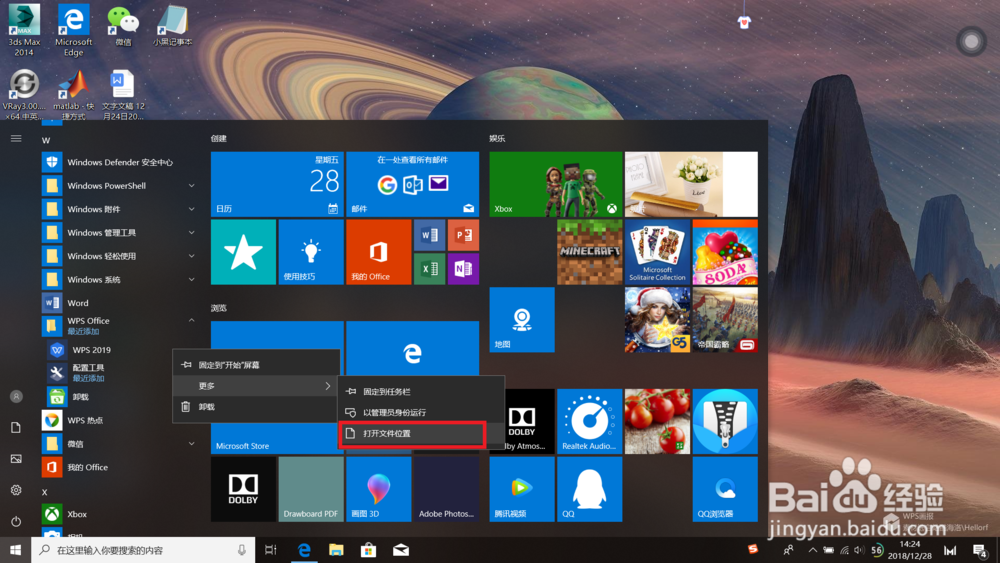
Task: Open the Microsoft Solitaire Collection tile
Action: point(657,252)
